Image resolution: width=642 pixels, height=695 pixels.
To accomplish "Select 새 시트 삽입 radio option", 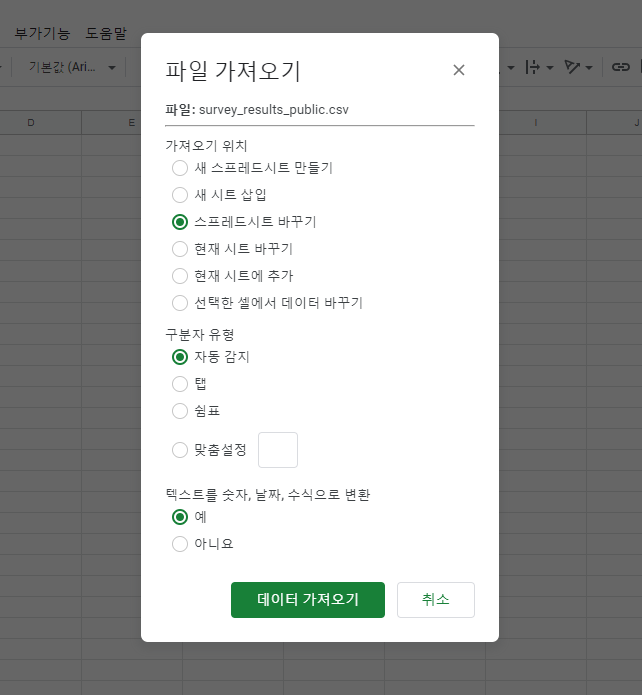I will pyautogui.click(x=180, y=195).
